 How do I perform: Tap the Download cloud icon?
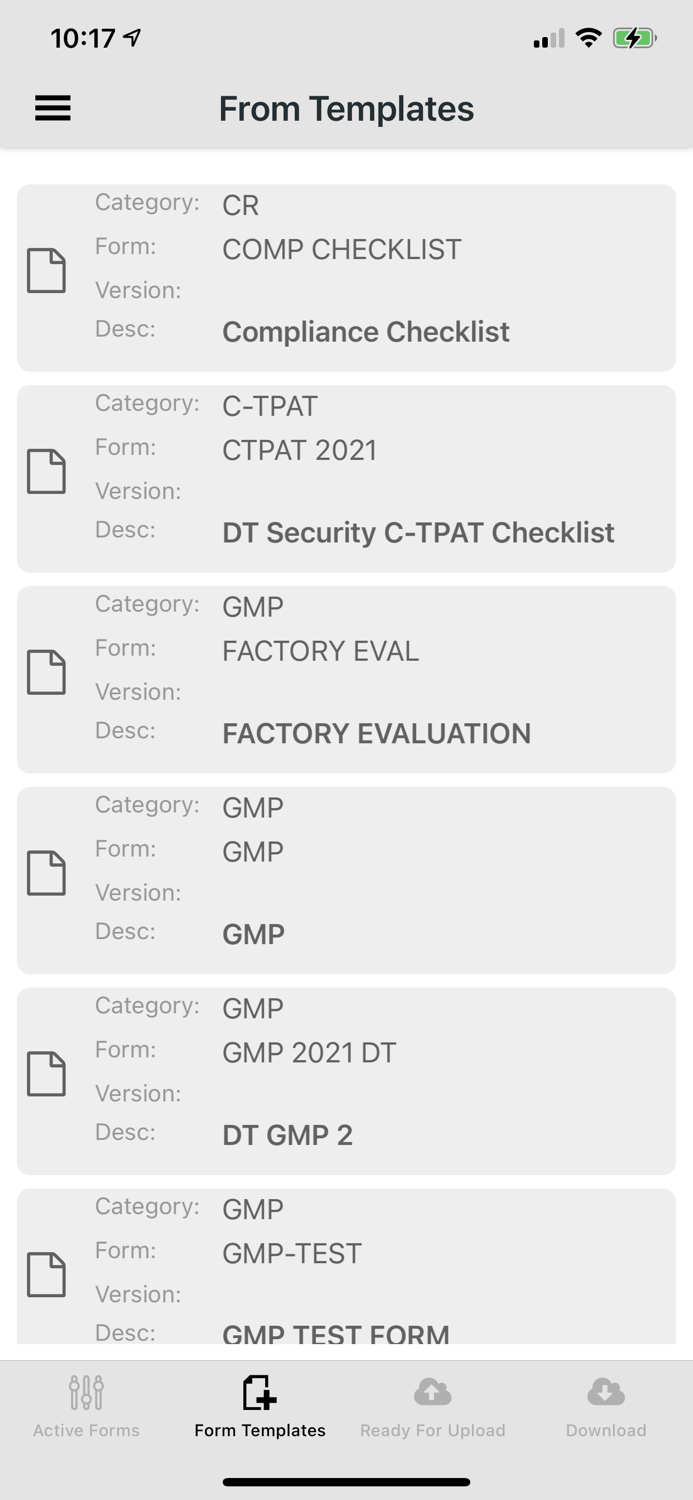point(606,1390)
